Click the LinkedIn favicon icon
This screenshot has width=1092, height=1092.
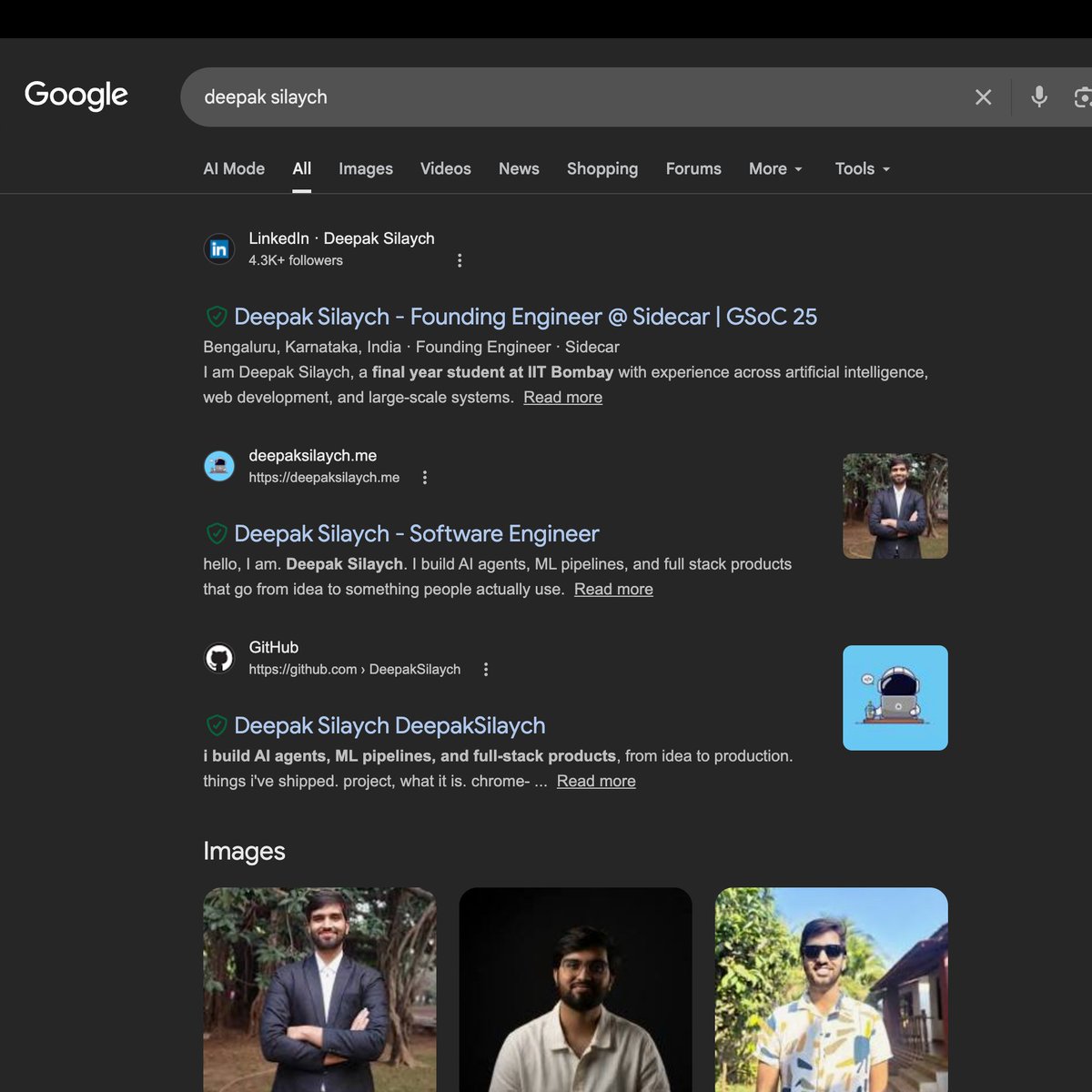pos(219,248)
